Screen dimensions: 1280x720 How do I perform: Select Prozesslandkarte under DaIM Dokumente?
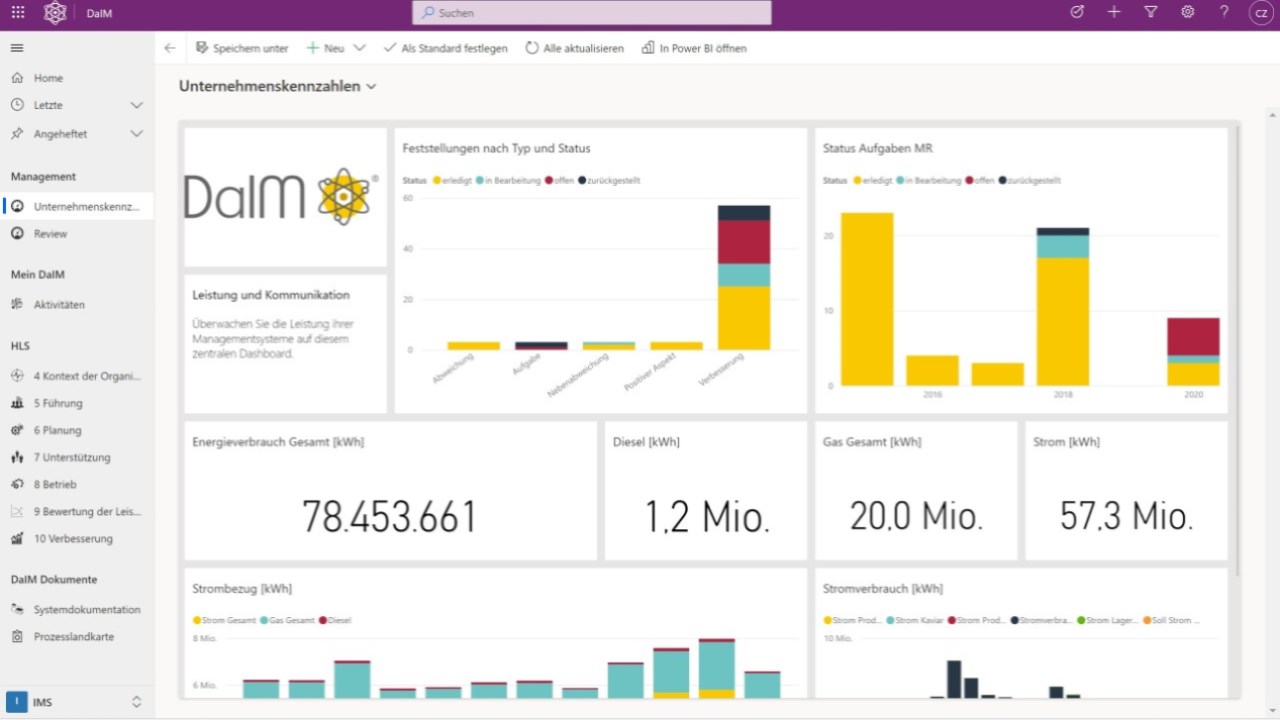[77, 636]
